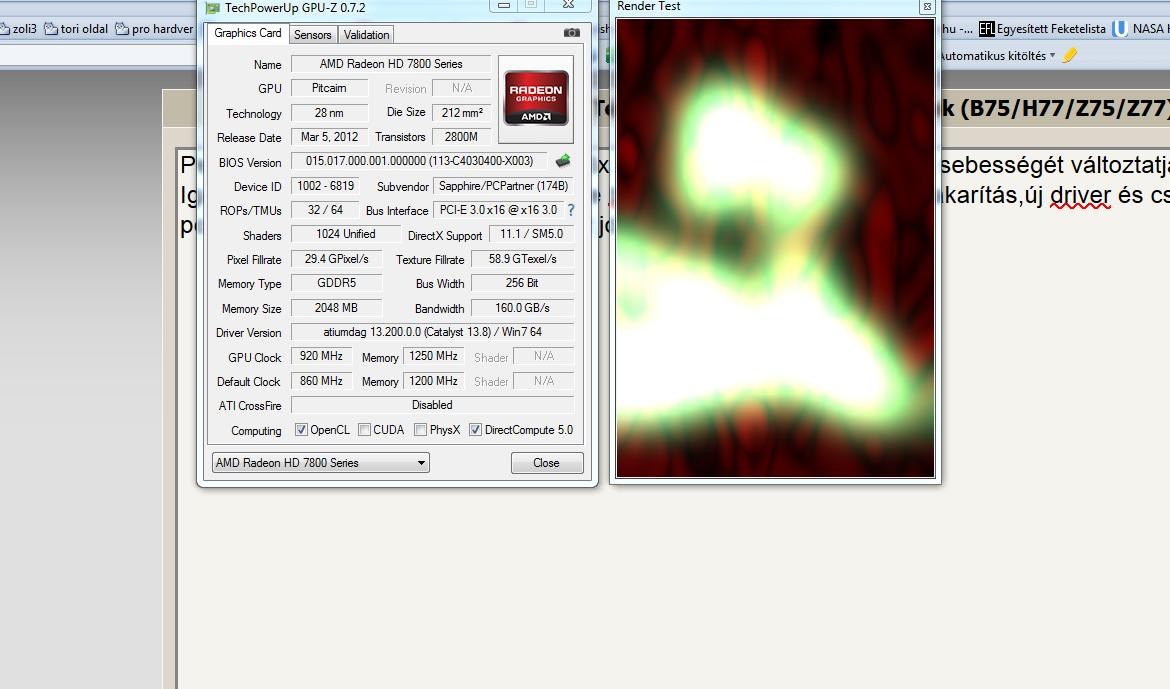Click the misspelled word driver in page text
This screenshot has height=689, width=1170.
tap(1080, 196)
